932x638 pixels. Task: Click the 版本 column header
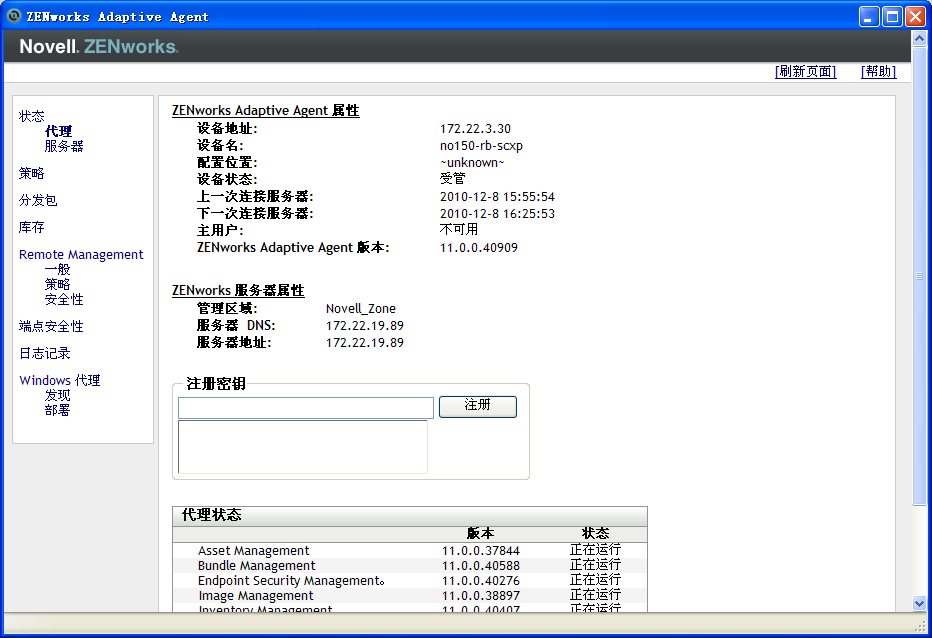480,533
